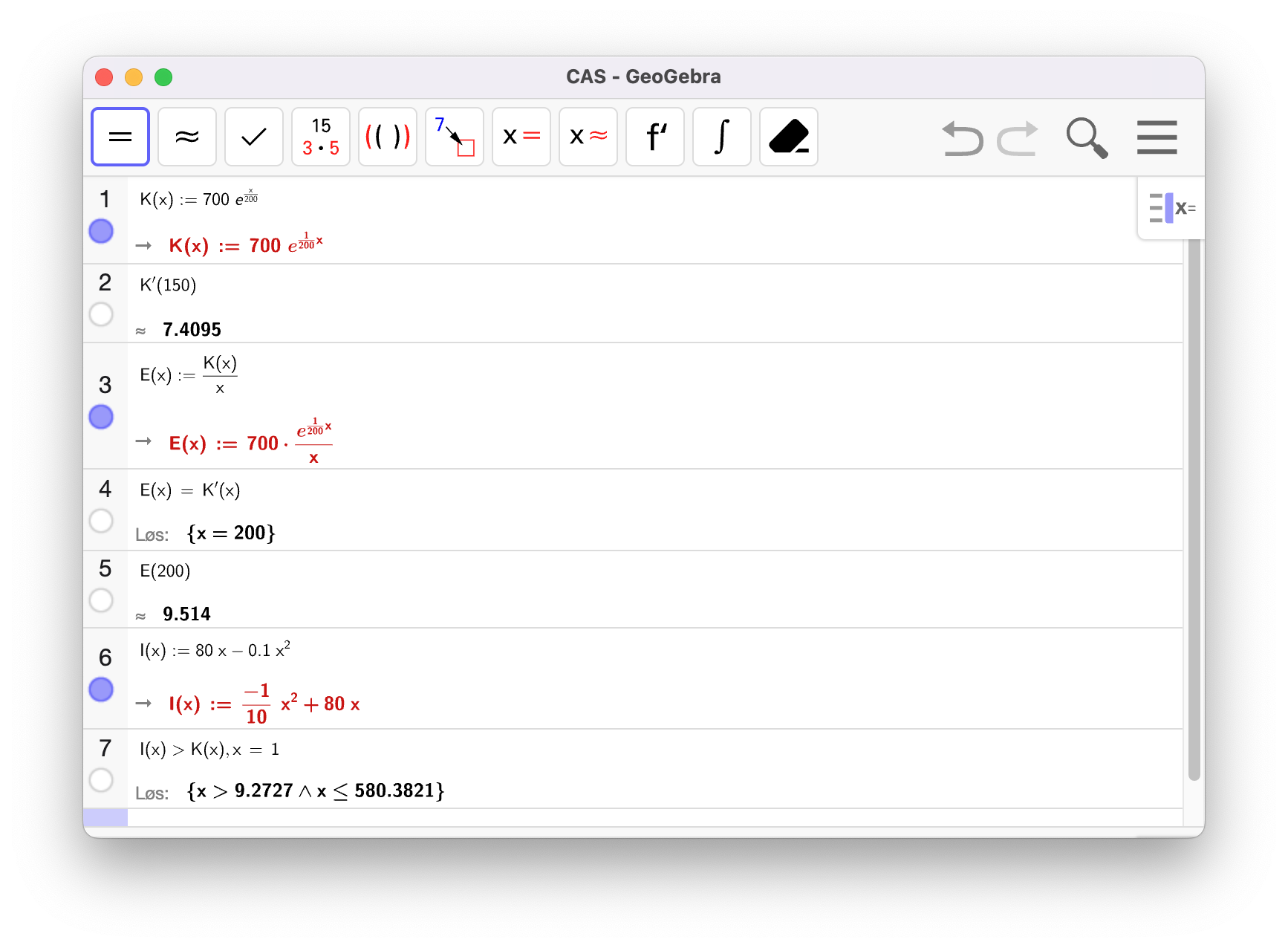
Task: Click the Undo arrow
Action: point(963,138)
